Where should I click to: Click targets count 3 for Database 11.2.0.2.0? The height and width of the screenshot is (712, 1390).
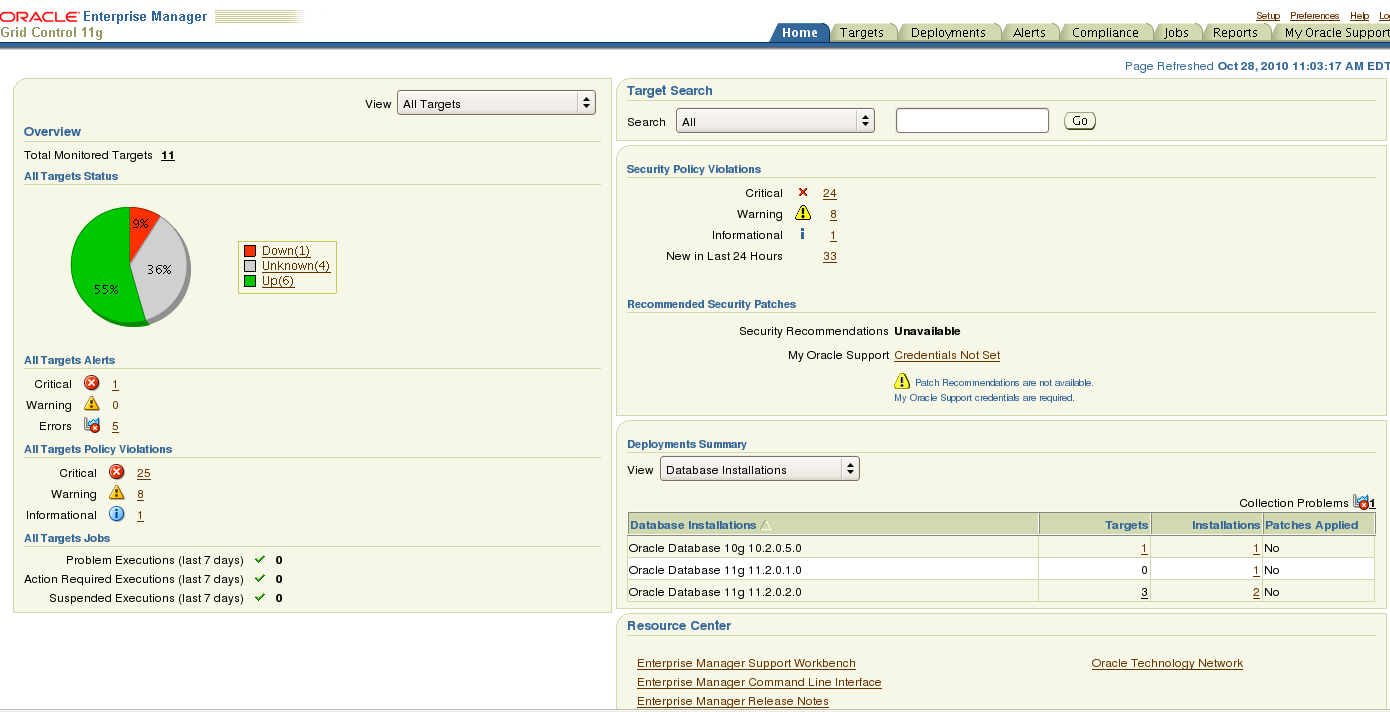(1144, 592)
